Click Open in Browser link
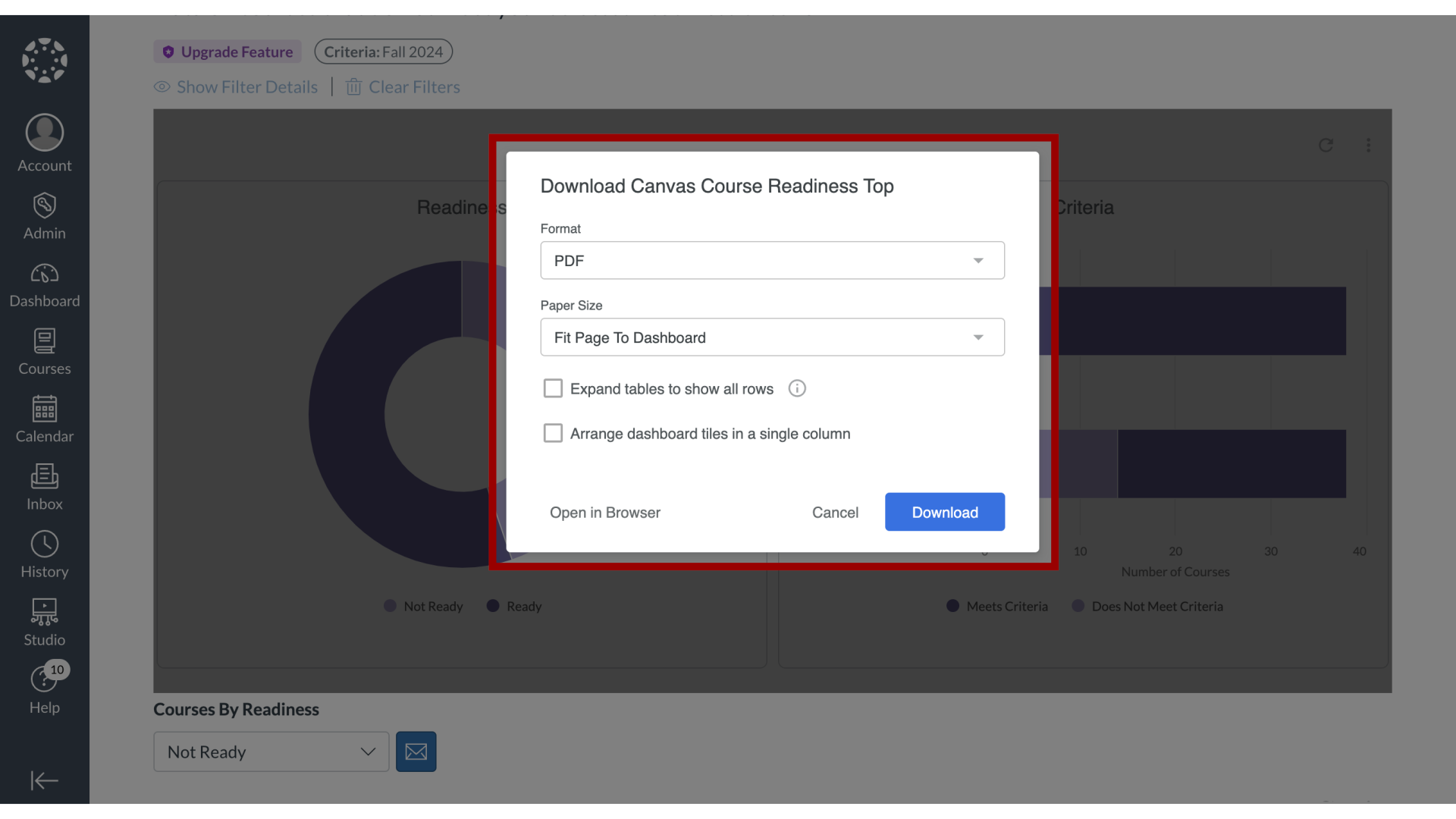Viewport: 1456px width, 819px height. point(605,512)
